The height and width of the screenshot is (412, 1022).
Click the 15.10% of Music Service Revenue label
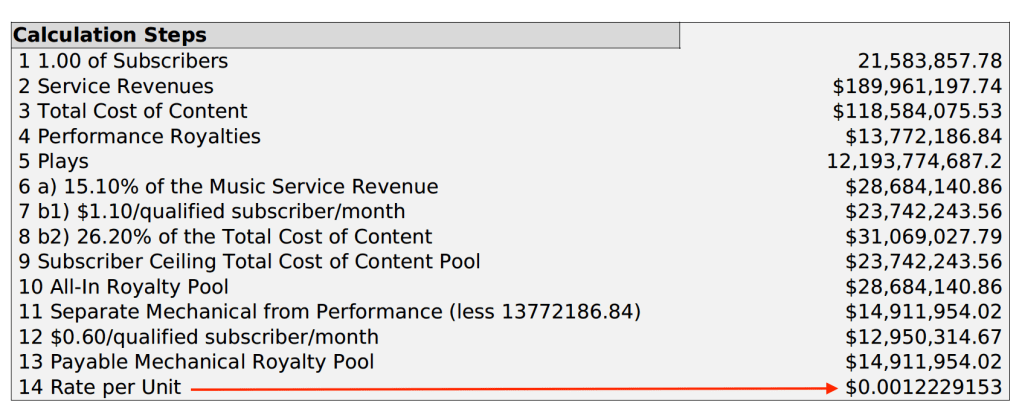[228, 186]
